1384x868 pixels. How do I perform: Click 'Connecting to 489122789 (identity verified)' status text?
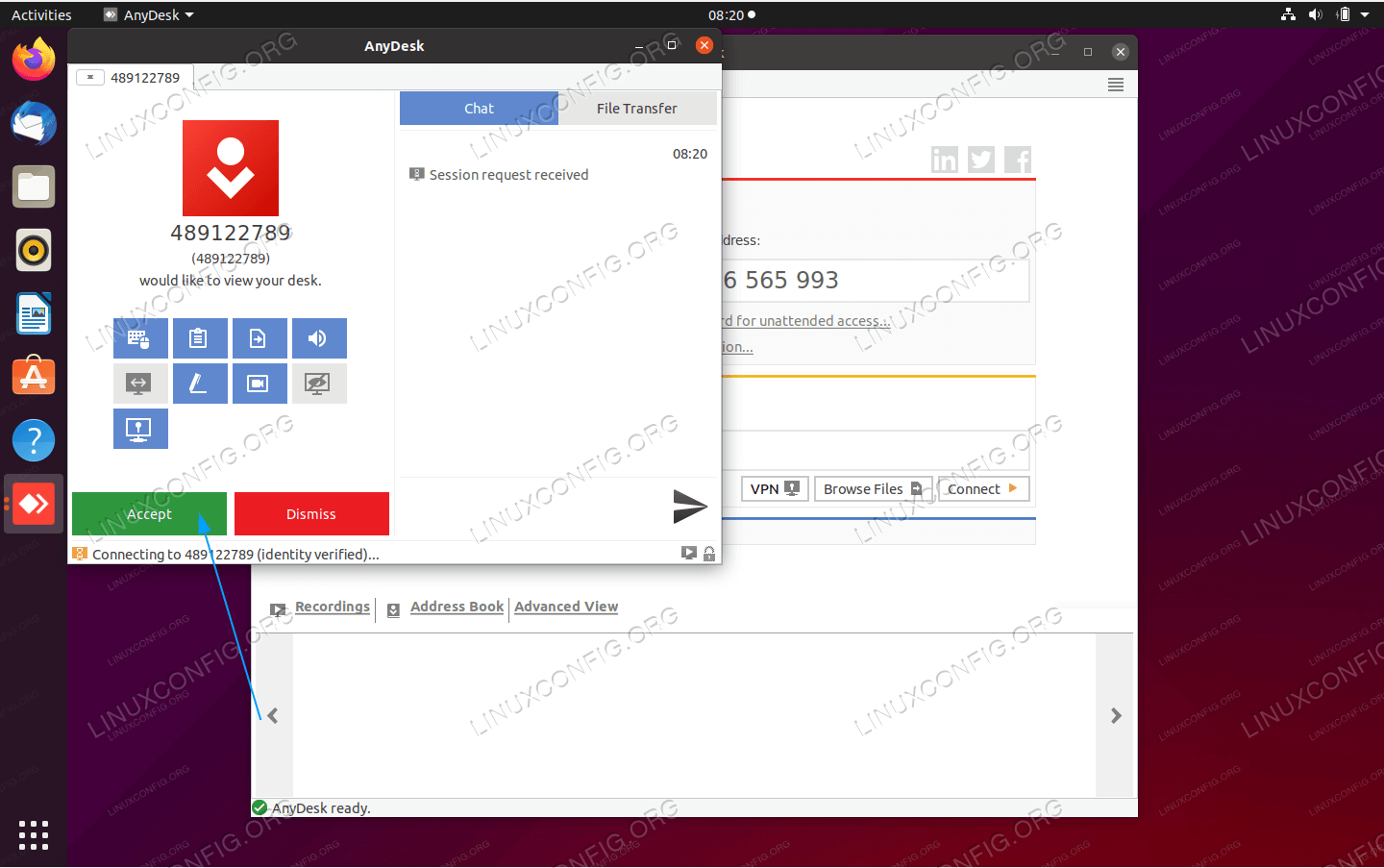pos(235,555)
